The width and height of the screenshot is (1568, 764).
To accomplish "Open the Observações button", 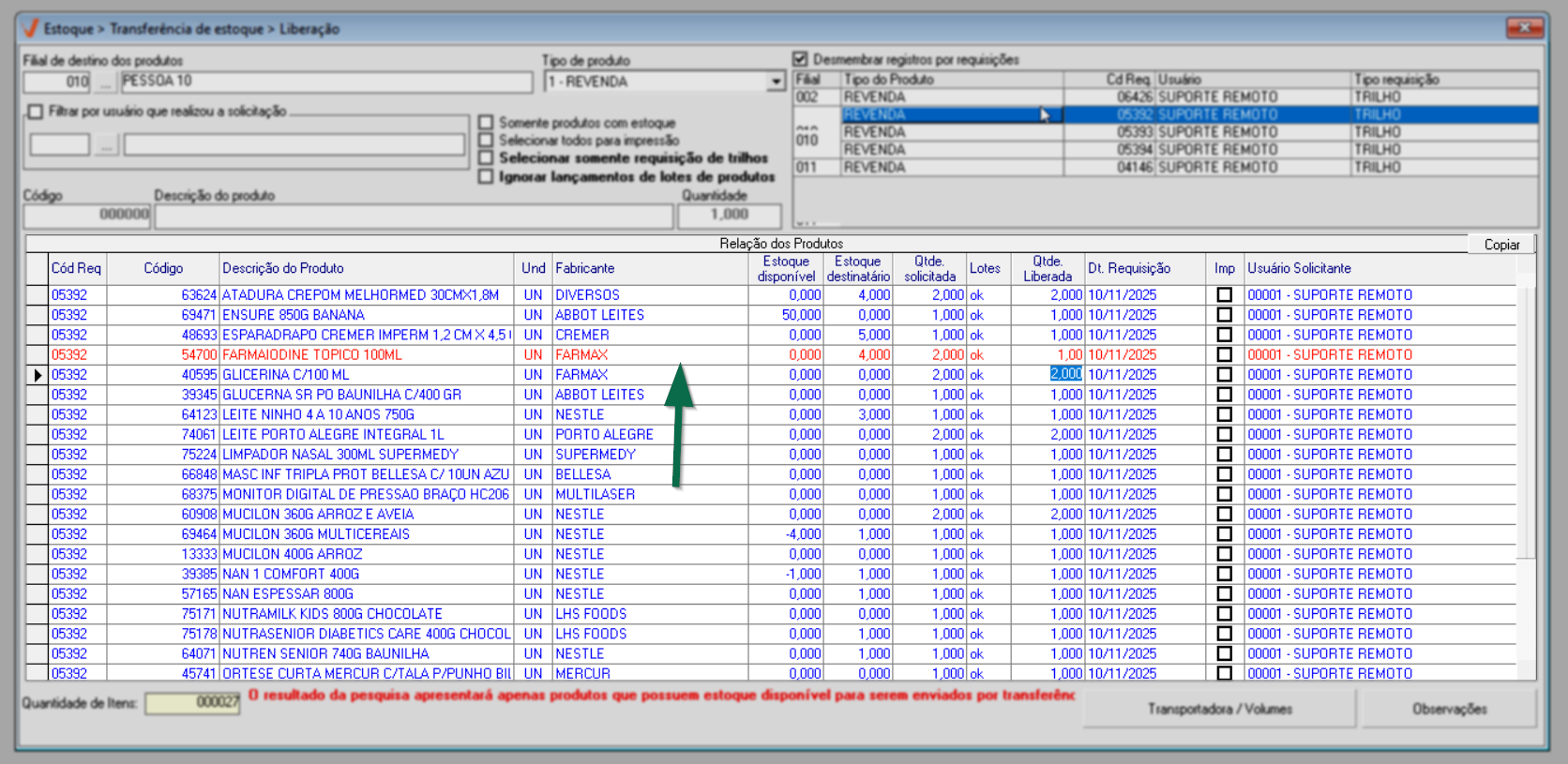I will [1449, 709].
